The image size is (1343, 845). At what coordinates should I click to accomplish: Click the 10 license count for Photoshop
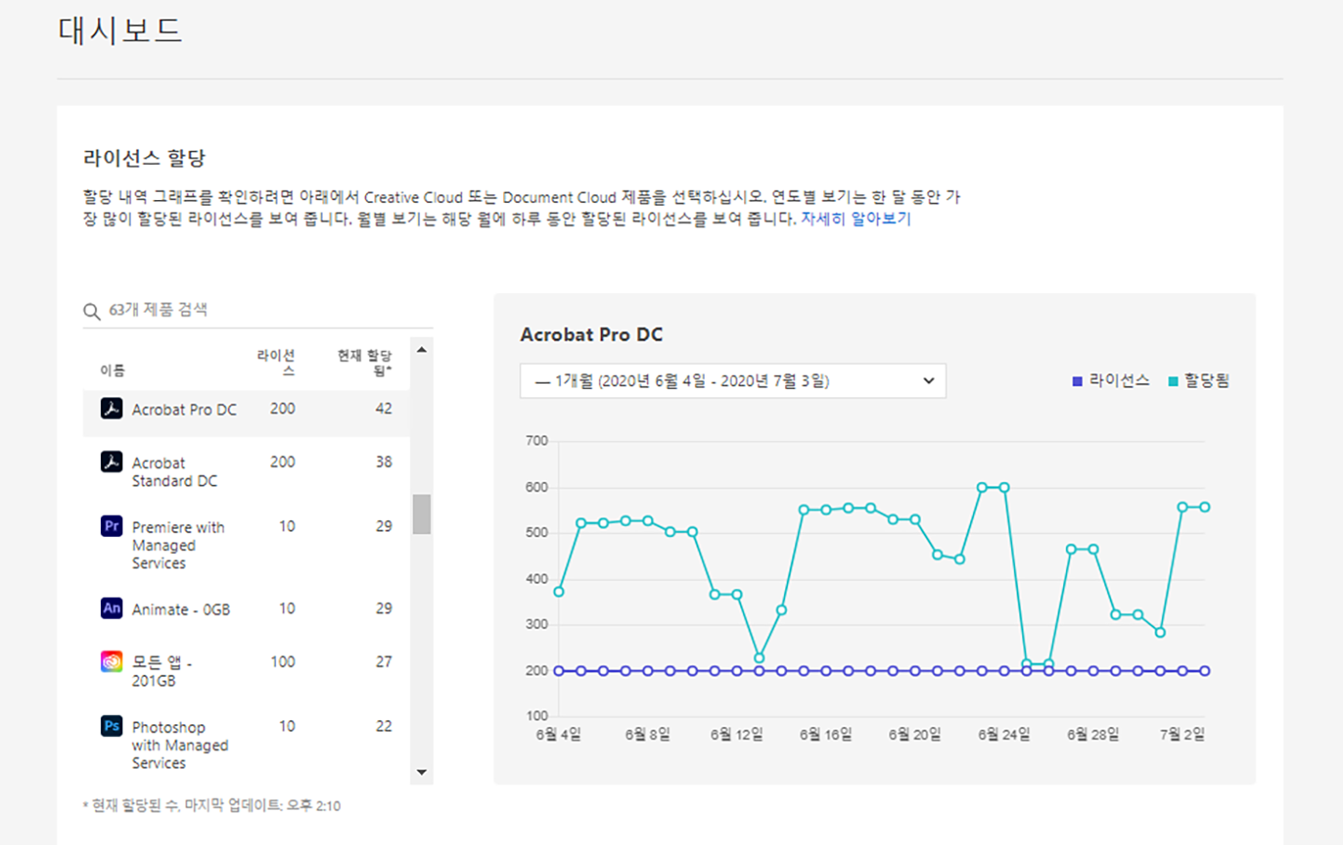pyautogui.click(x=287, y=726)
